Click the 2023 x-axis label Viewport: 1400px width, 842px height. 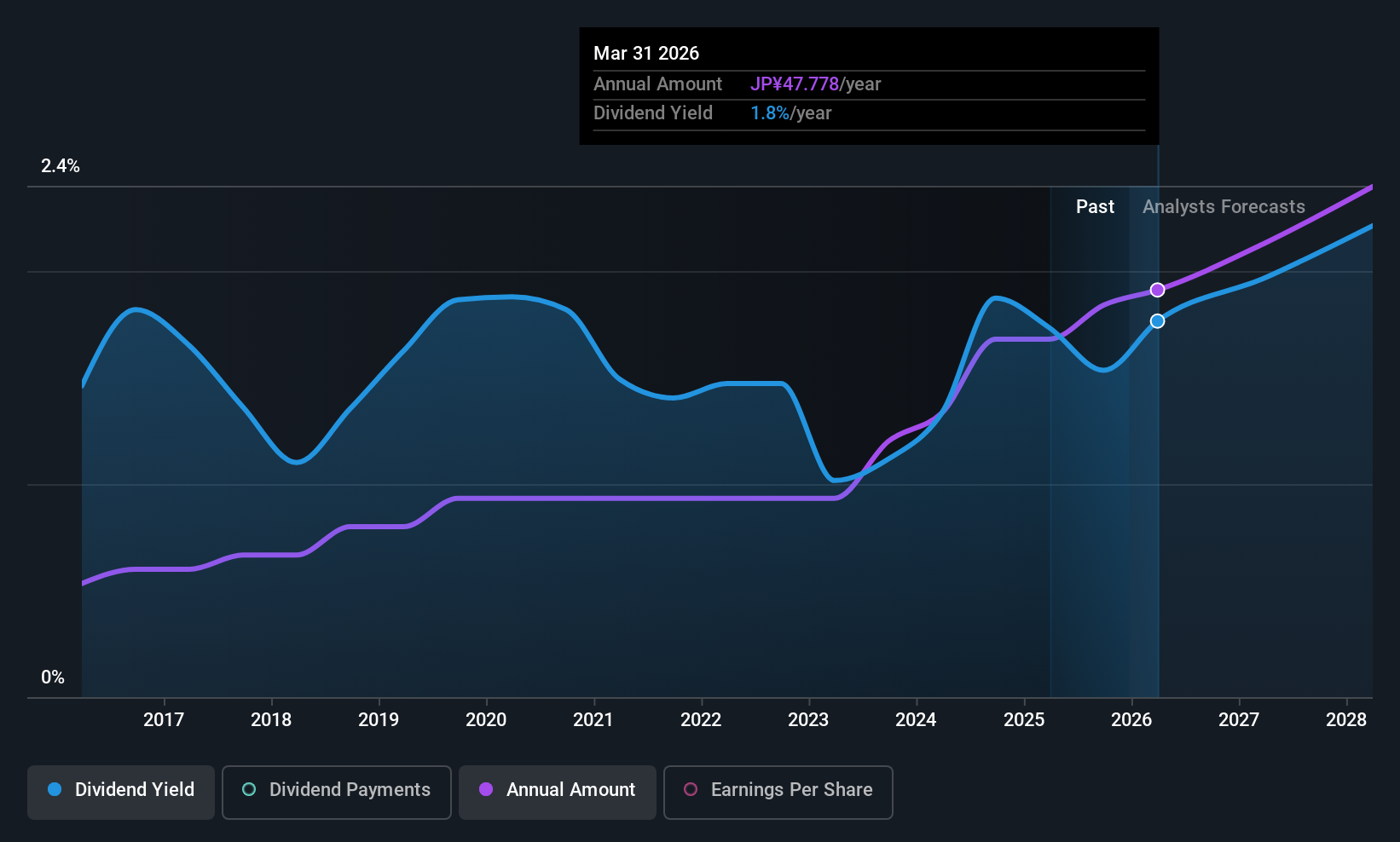(808, 720)
